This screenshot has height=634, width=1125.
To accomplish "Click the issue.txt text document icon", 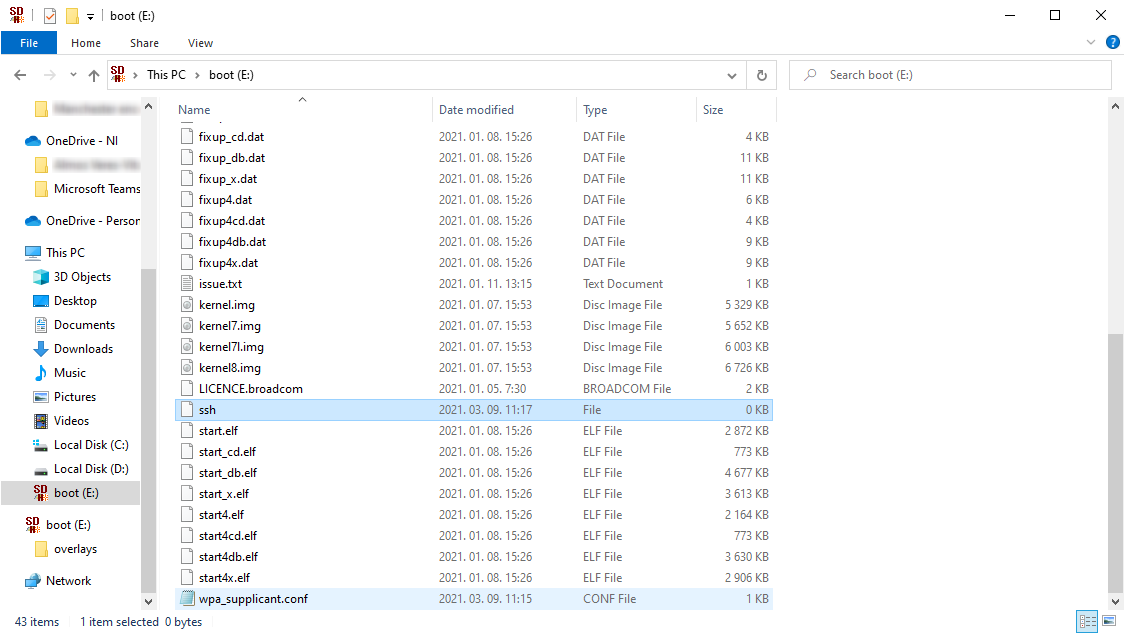I will pos(187,283).
